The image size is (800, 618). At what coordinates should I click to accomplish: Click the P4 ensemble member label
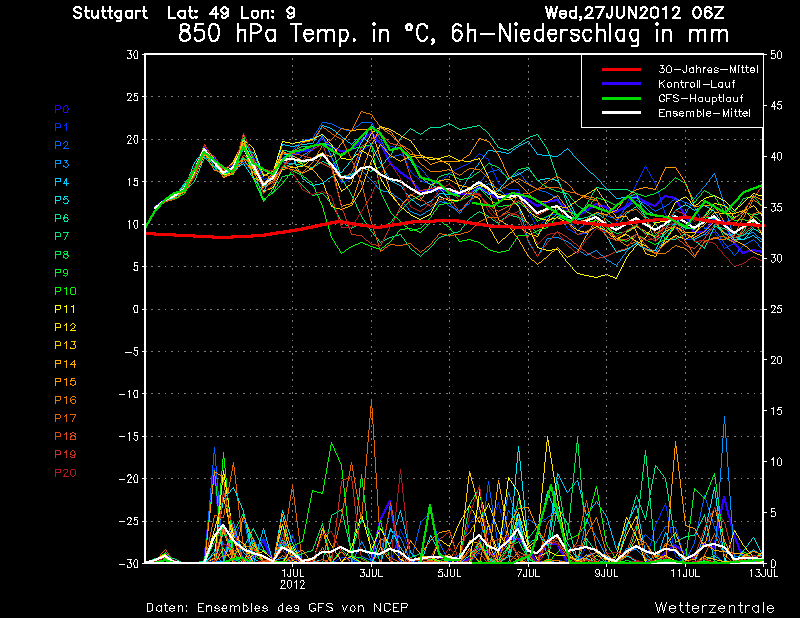[62, 182]
